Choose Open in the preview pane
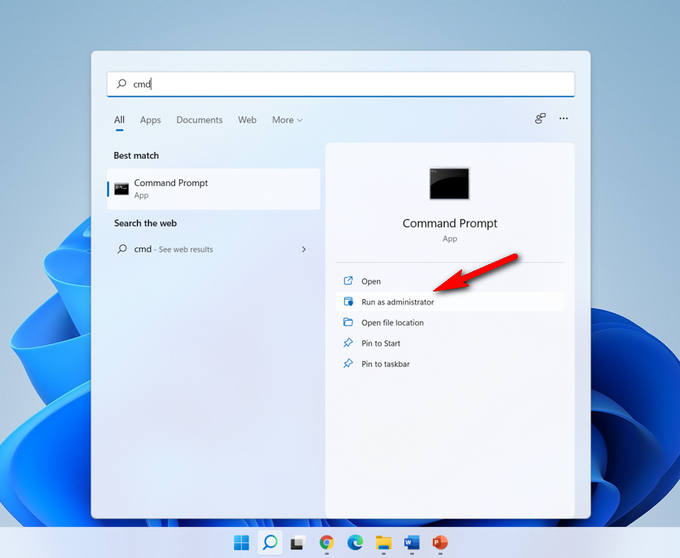The height and width of the screenshot is (558, 680). [450, 281]
